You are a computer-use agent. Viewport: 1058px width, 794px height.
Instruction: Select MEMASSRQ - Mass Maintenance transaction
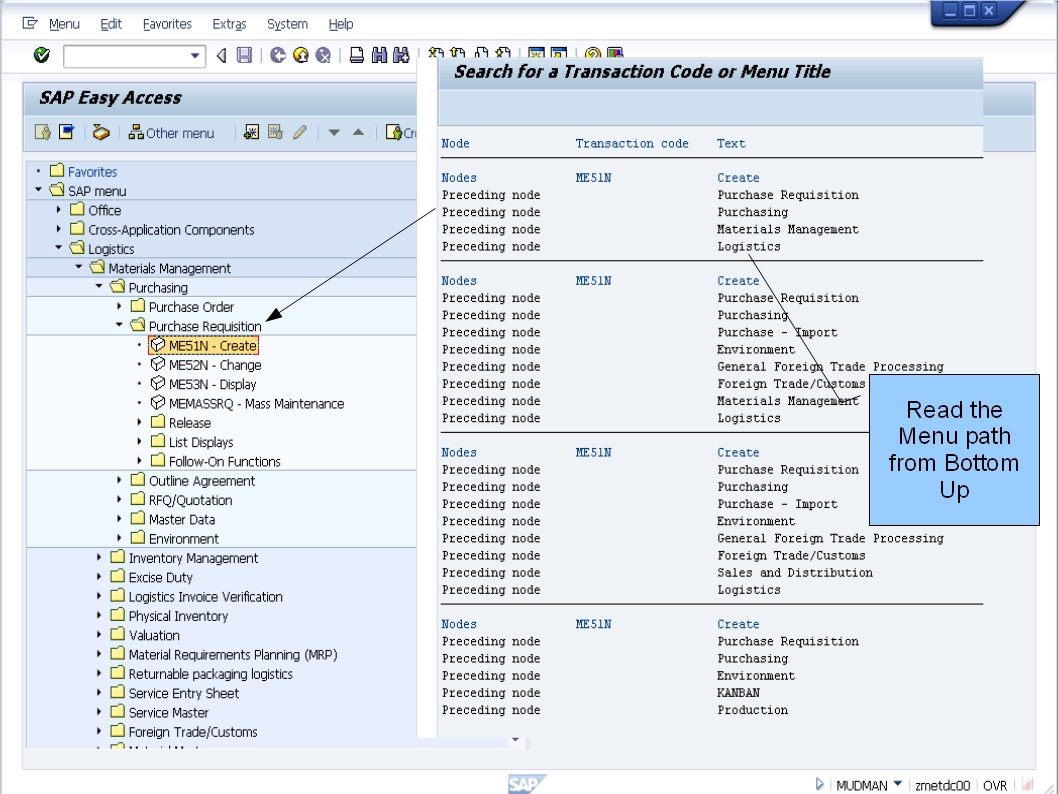pos(256,404)
